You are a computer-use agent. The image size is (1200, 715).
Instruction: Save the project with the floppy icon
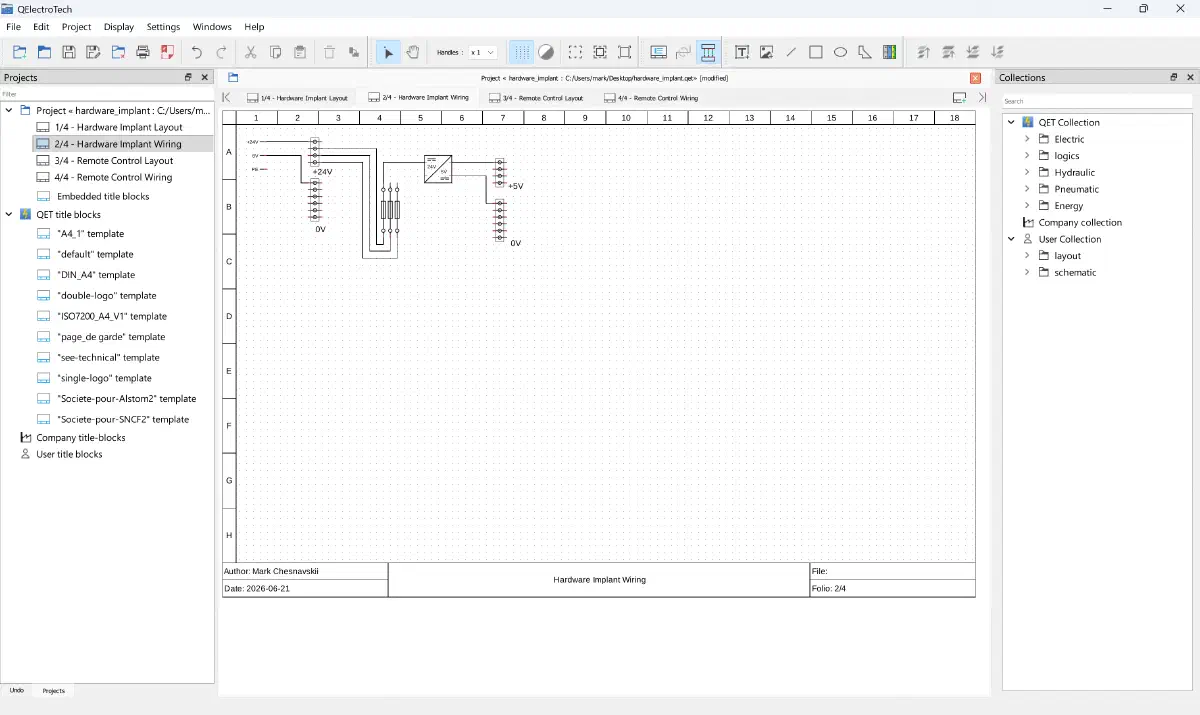pos(69,52)
